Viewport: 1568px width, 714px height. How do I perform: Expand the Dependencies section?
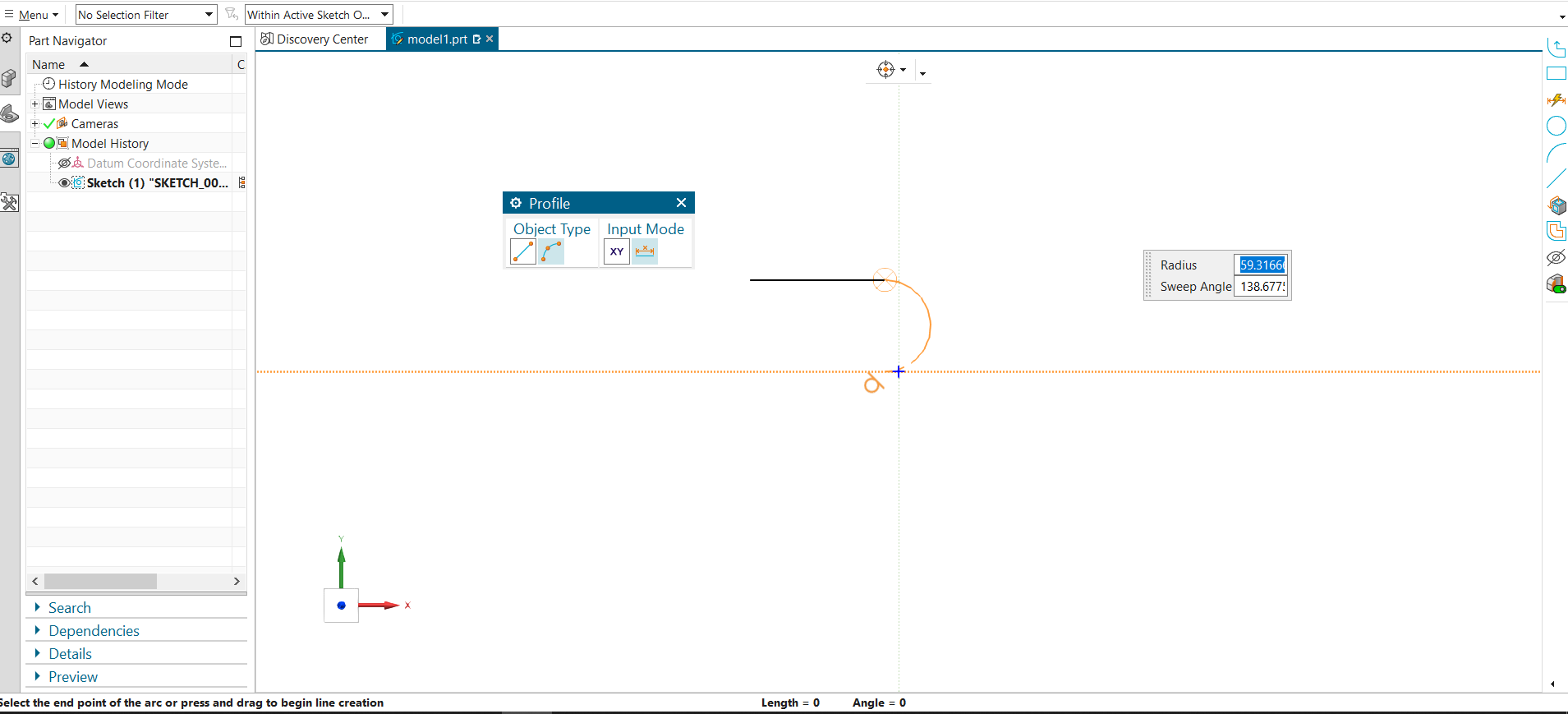94,631
